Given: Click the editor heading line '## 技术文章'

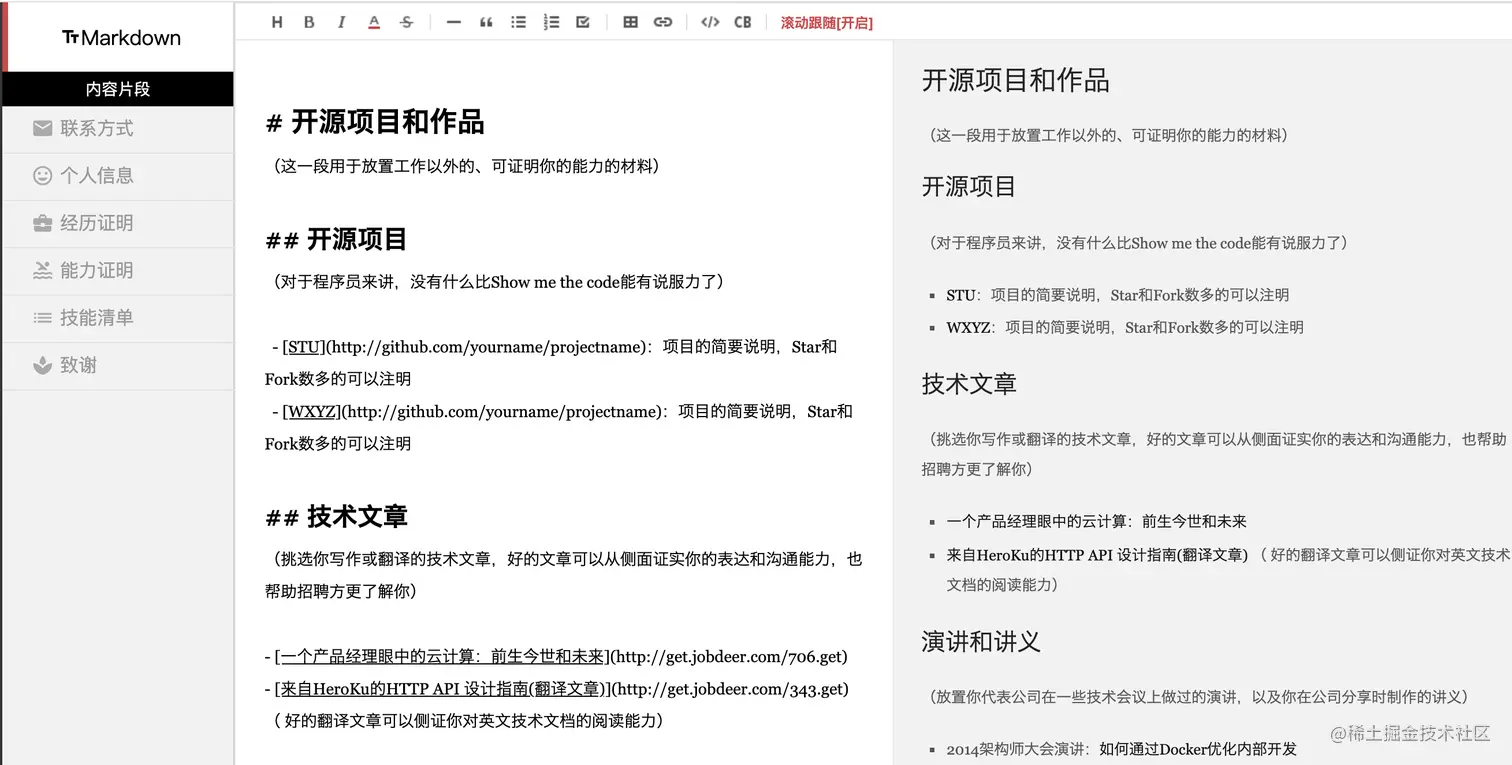Looking at the screenshot, I should [x=336, y=516].
